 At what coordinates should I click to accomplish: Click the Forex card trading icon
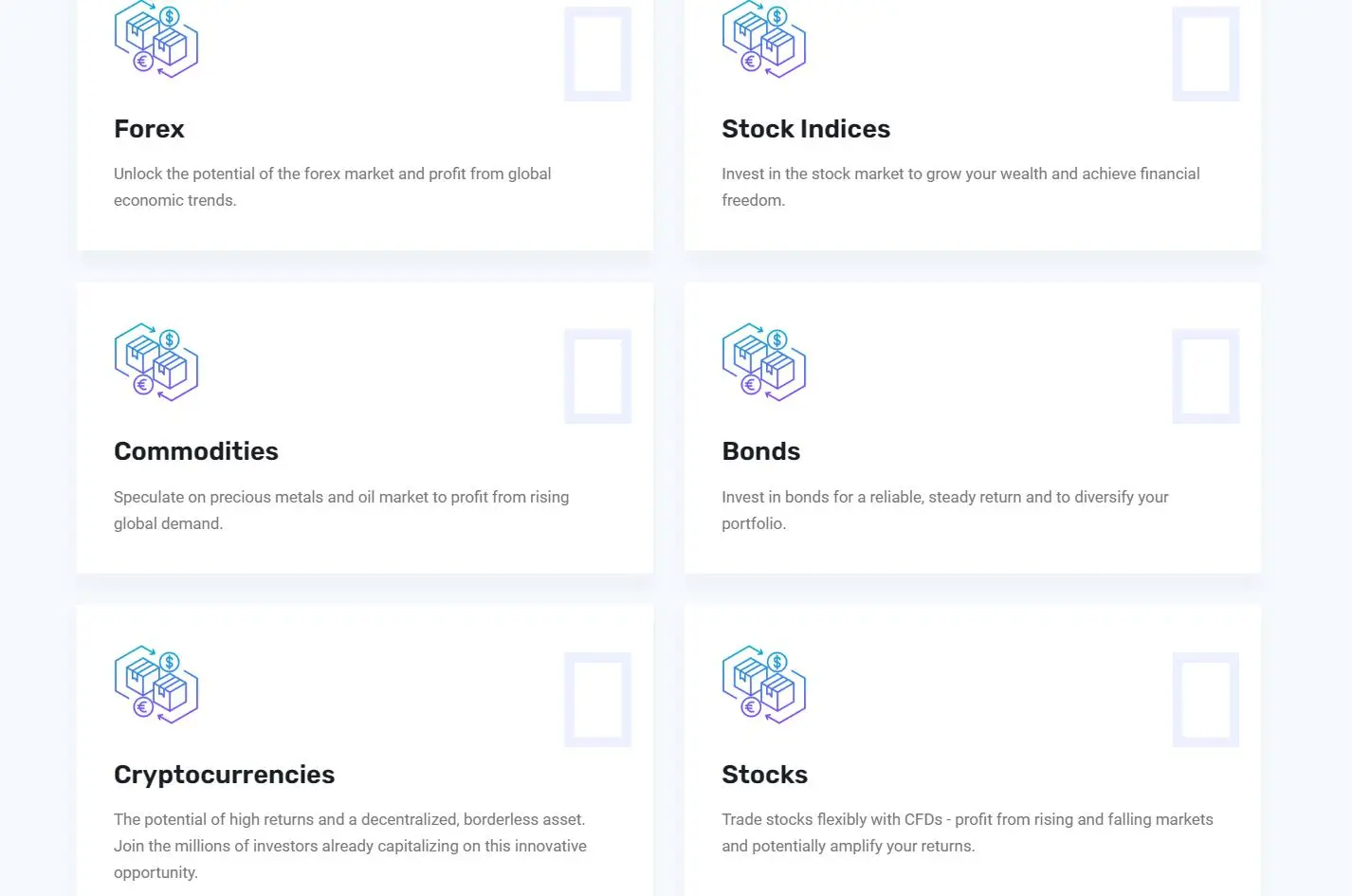click(x=156, y=39)
